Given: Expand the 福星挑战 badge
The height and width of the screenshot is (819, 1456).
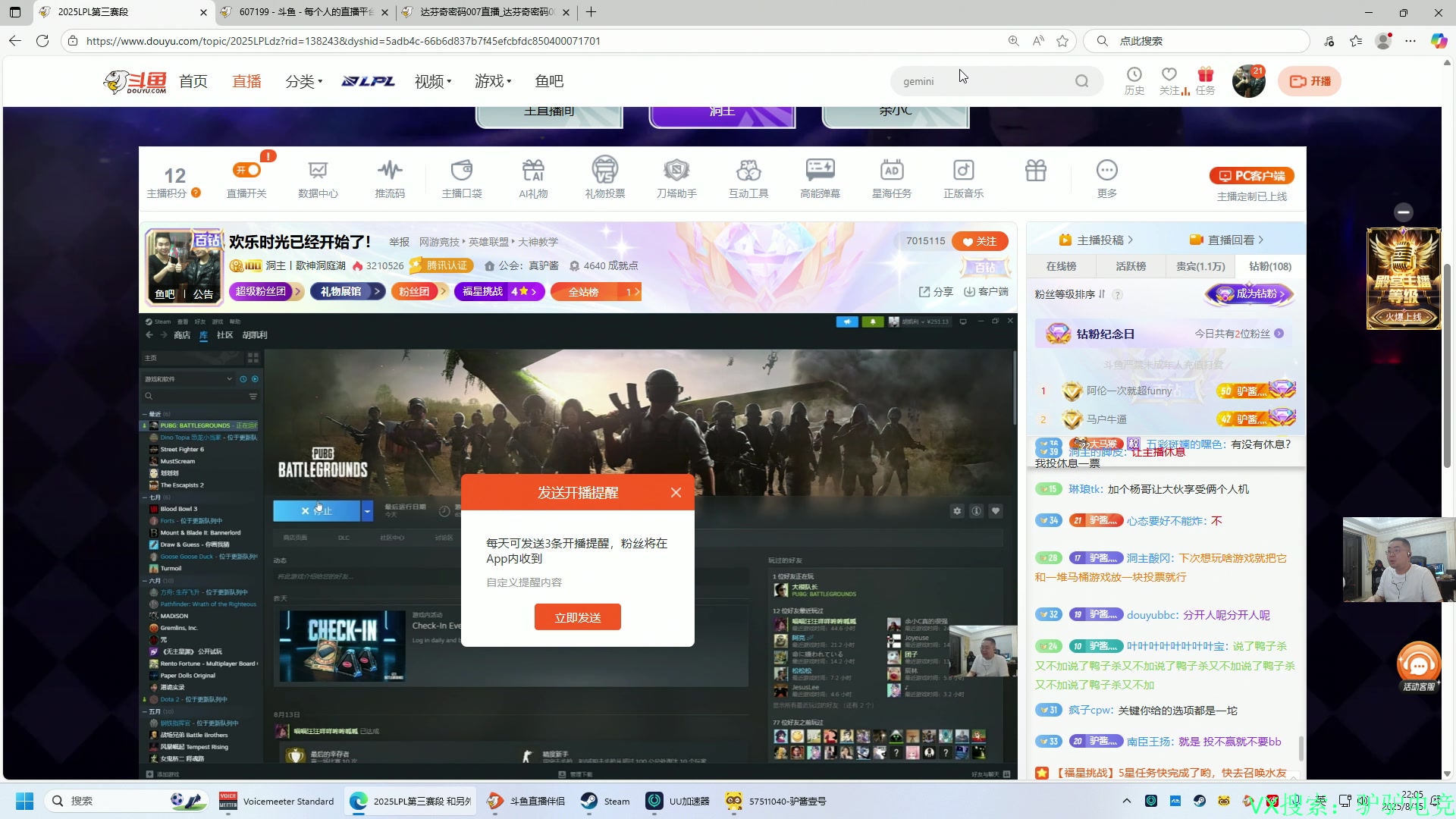Looking at the screenshot, I should coord(499,292).
